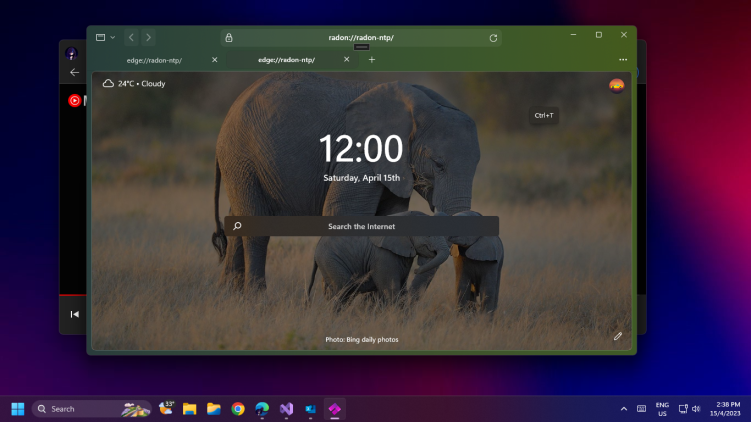The width and height of the screenshot is (751, 422).
Task: Open the 2:38 PM clock and calendar
Action: tap(725, 409)
